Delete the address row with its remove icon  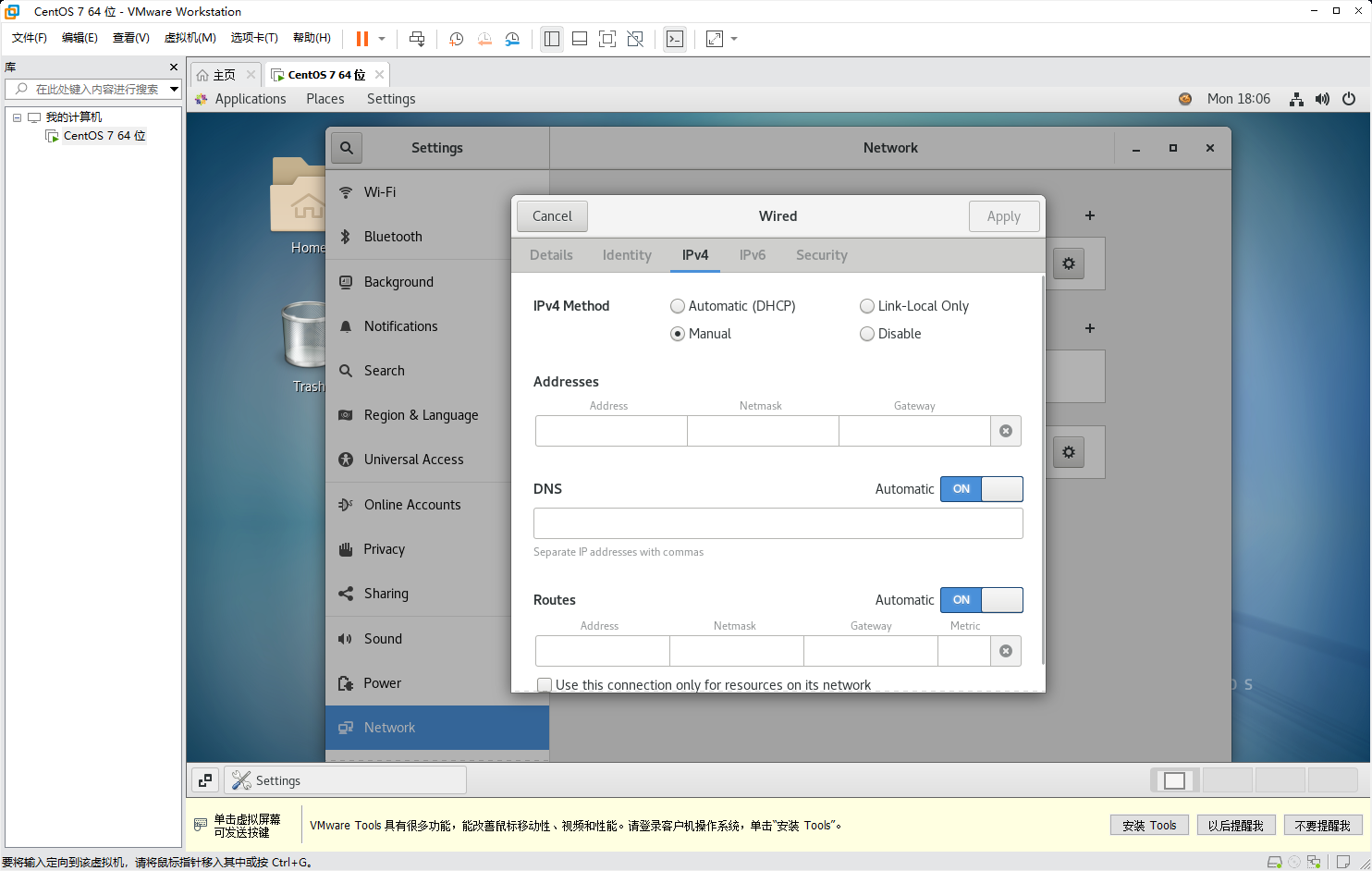pos(1006,431)
